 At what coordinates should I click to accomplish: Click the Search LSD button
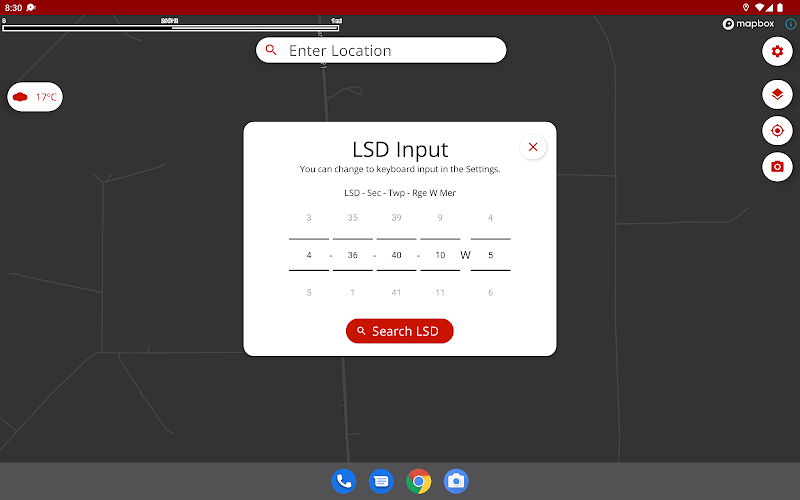point(399,331)
